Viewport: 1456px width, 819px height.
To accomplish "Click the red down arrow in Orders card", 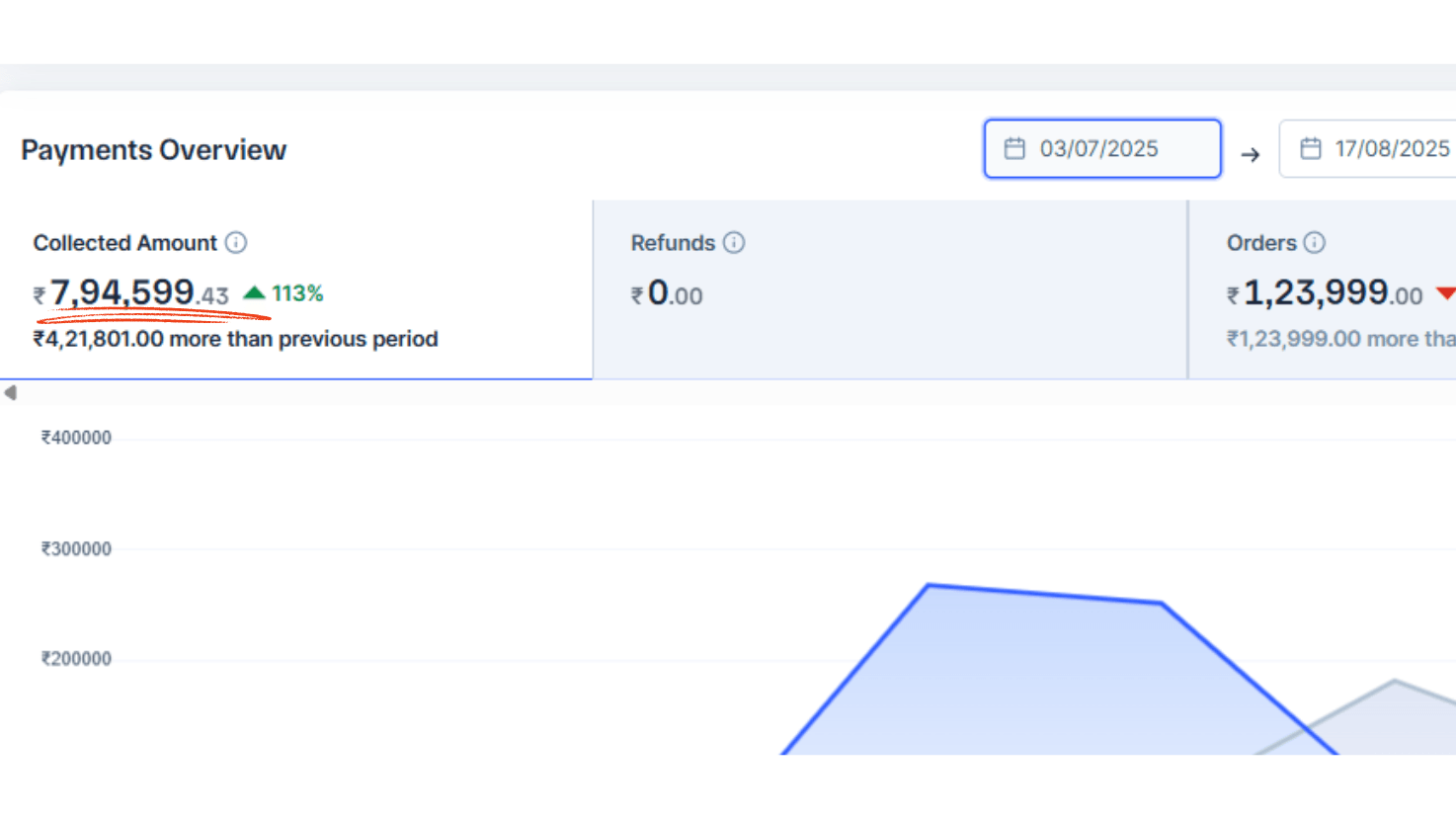I will (1446, 293).
